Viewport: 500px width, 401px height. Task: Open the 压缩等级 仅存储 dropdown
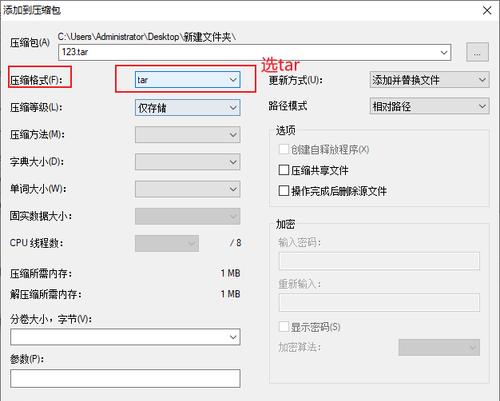click(x=188, y=108)
